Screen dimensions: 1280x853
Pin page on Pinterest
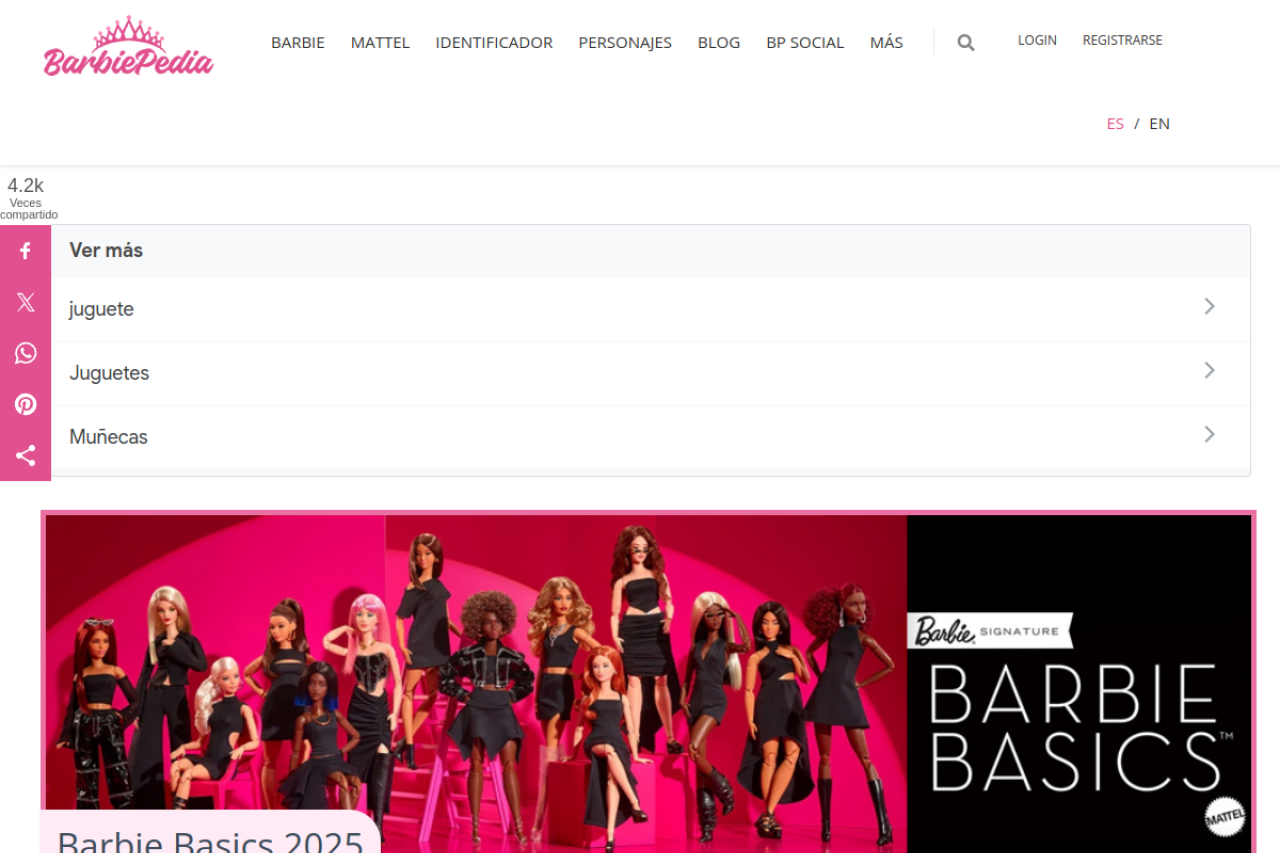pyautogui.click(x=25, y=404)
